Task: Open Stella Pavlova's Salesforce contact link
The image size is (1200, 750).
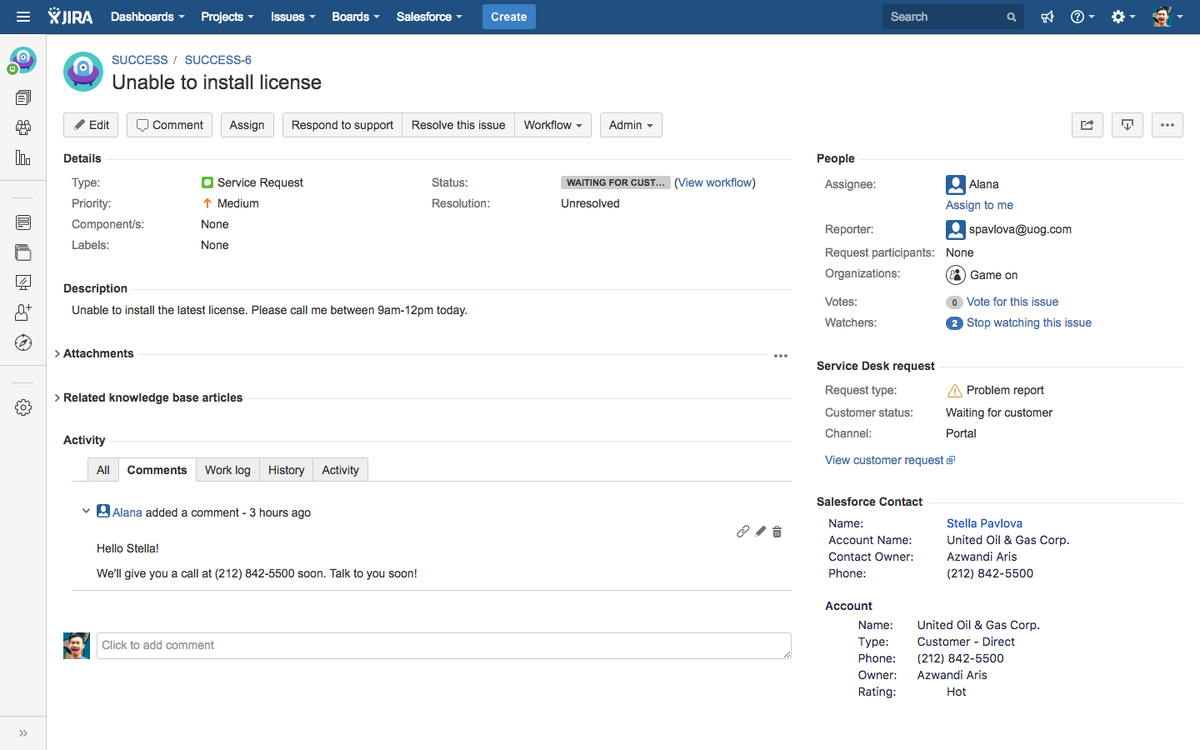Action: pos(984,523)
